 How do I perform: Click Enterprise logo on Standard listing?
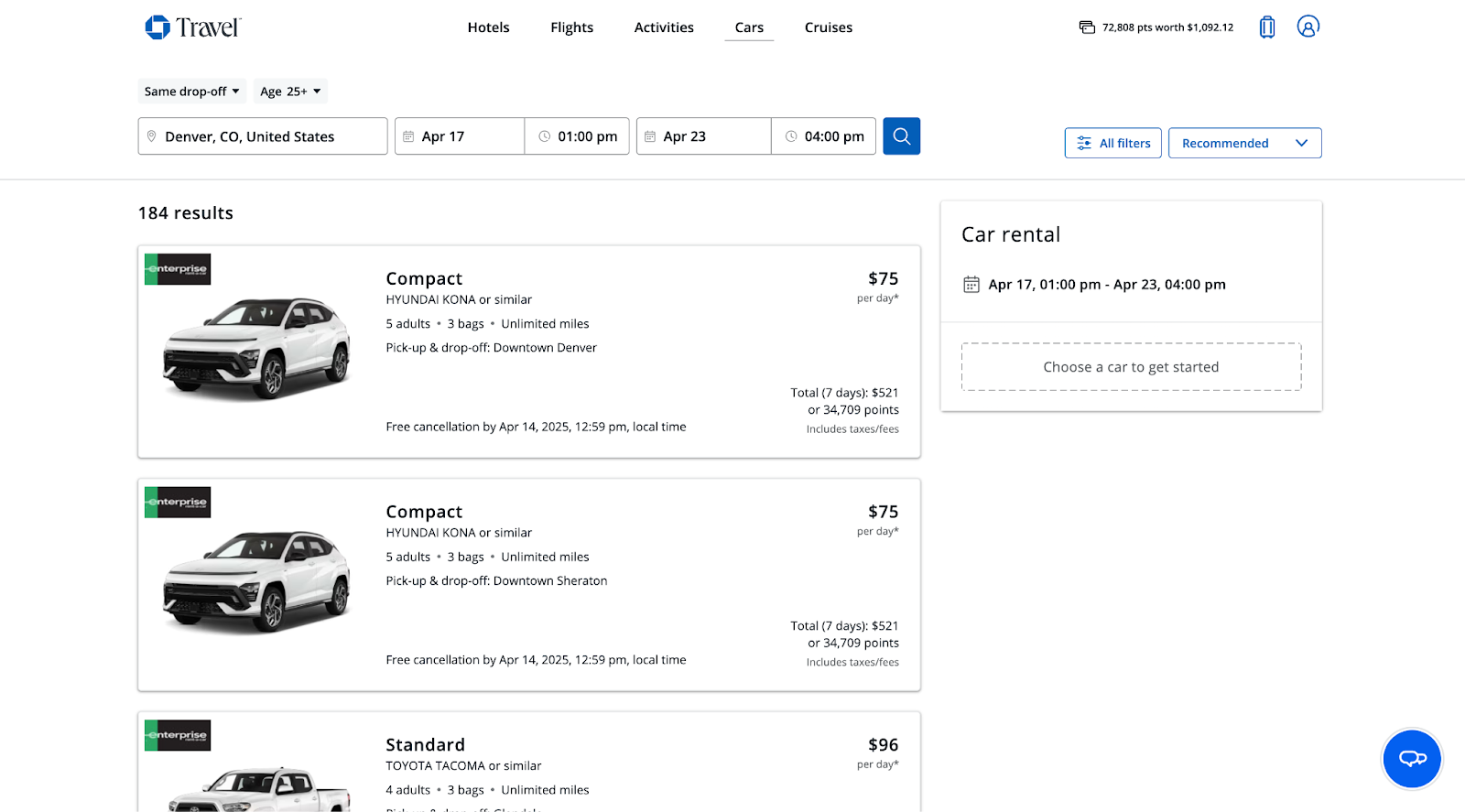(178, 736)
